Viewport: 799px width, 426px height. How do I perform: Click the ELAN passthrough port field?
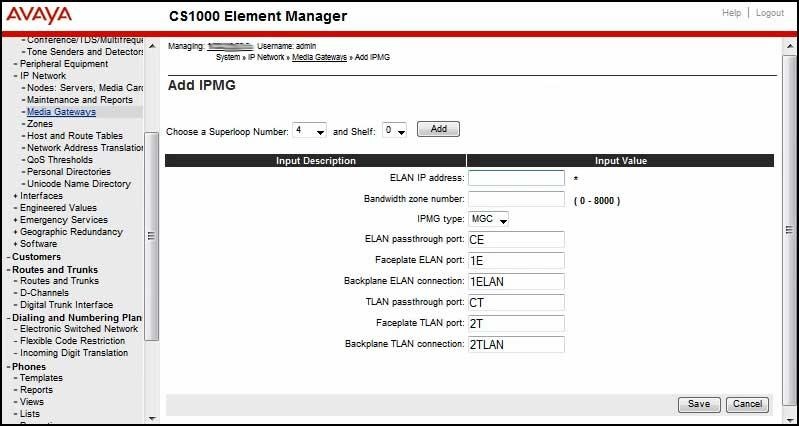pos(516,239)
